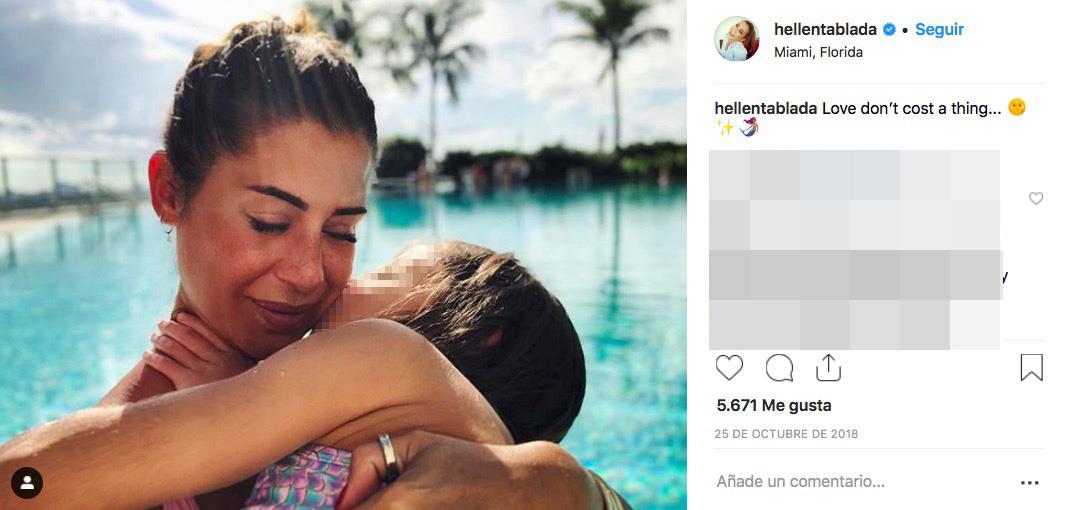
Task: Like the post with the heart icon
Action: (x=729, y=368)
